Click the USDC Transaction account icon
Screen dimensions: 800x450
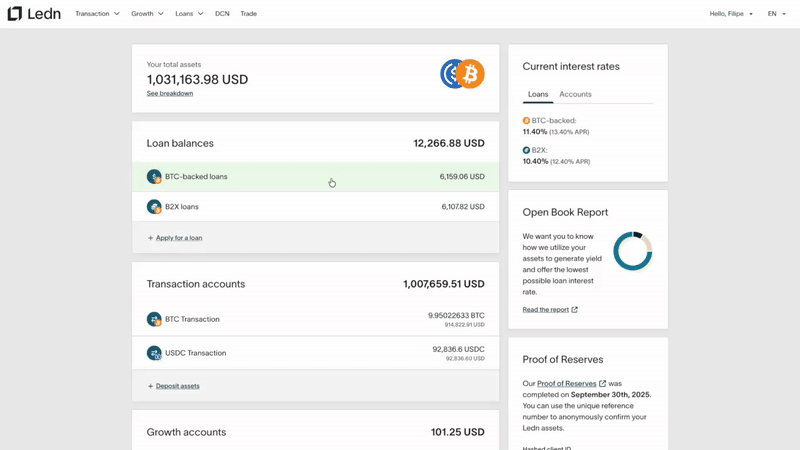(154, 353)
